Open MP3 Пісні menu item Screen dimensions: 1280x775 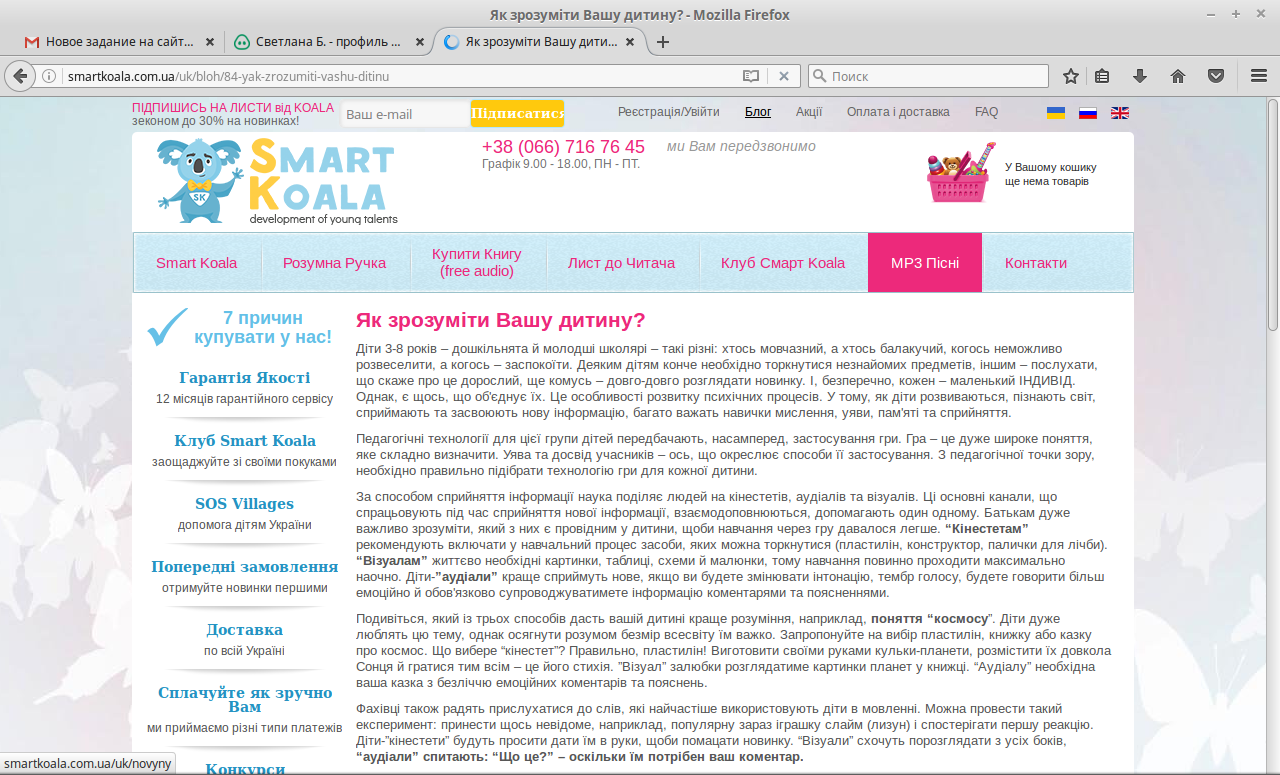point(925,263)
